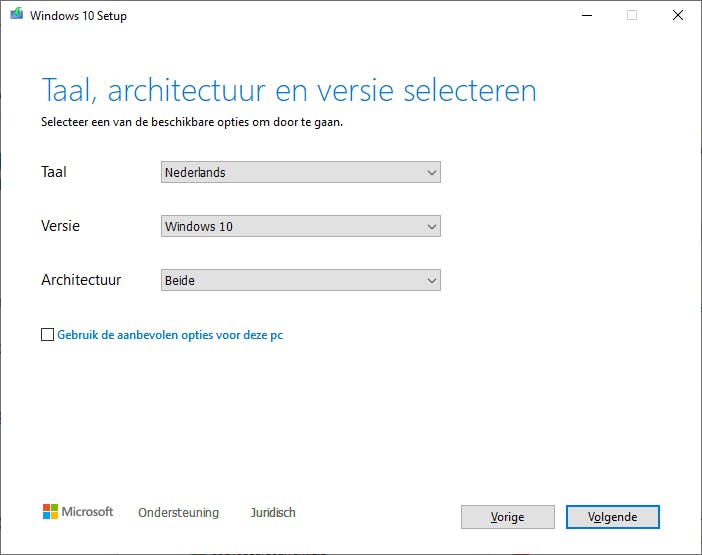Click the Microsoft four-color logo
This screenshot has height=555, width=702.
[50, 512]
